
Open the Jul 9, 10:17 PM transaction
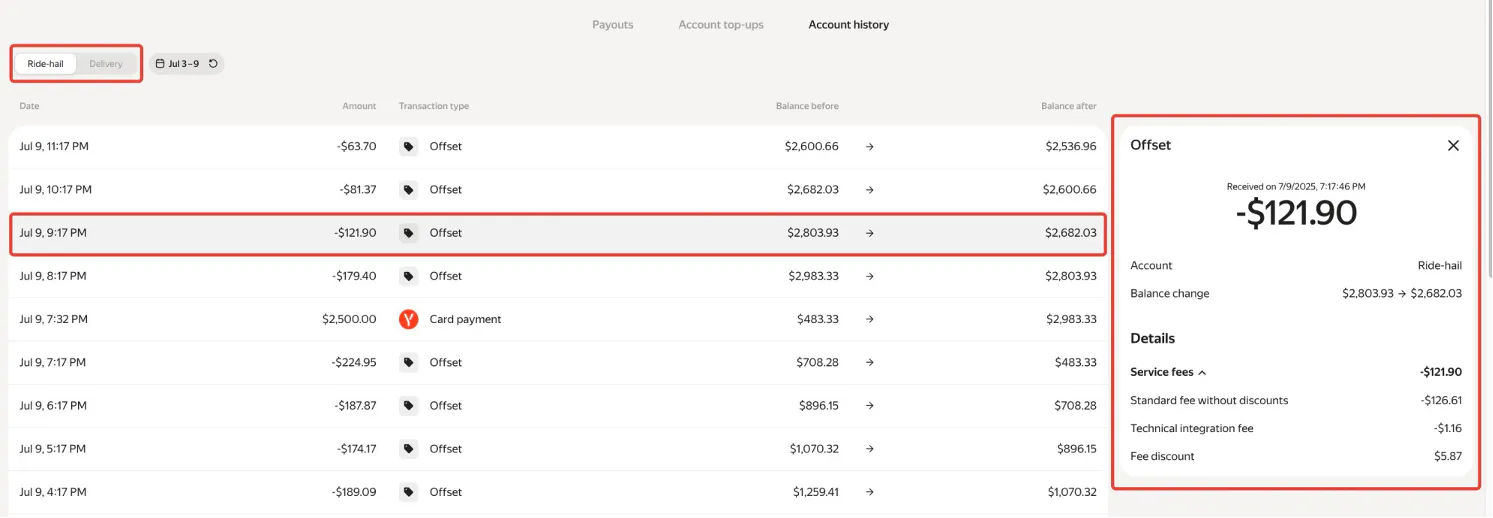558,189
